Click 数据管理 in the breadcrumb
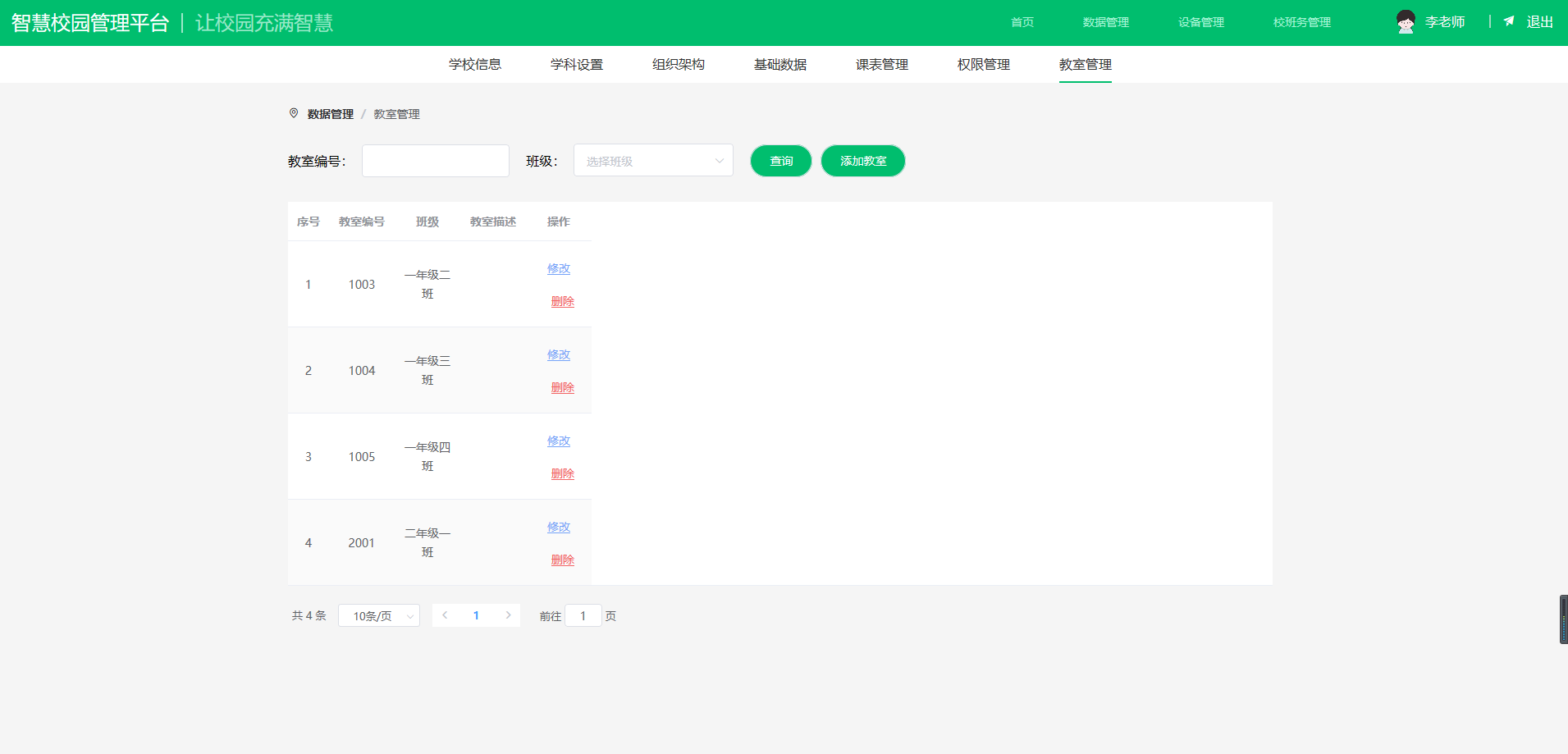Image resolution: width=1568 pixels, height=754 pixels. [330, 114]
